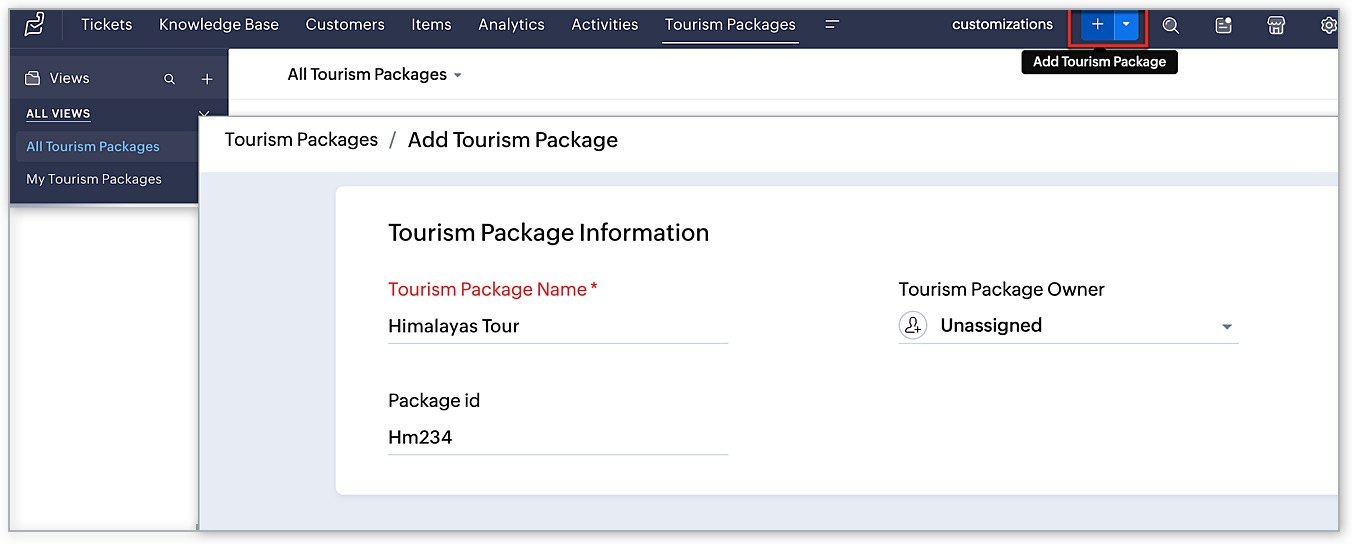Select My Tourism Packages view
This screenshot has height=544, width=1352.
(x=94, y=179)
